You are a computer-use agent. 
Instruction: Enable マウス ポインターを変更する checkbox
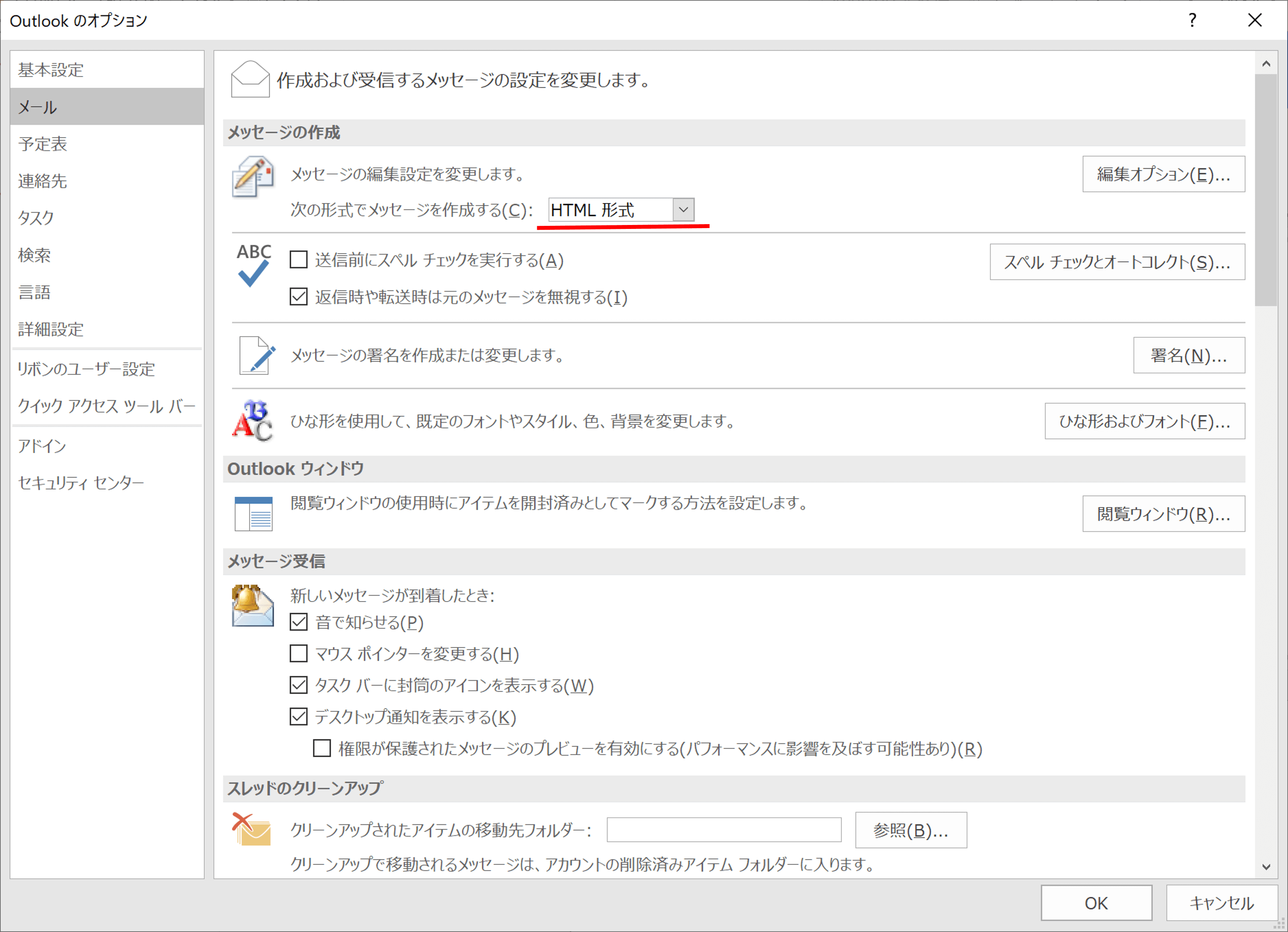[x=299, y=654]
